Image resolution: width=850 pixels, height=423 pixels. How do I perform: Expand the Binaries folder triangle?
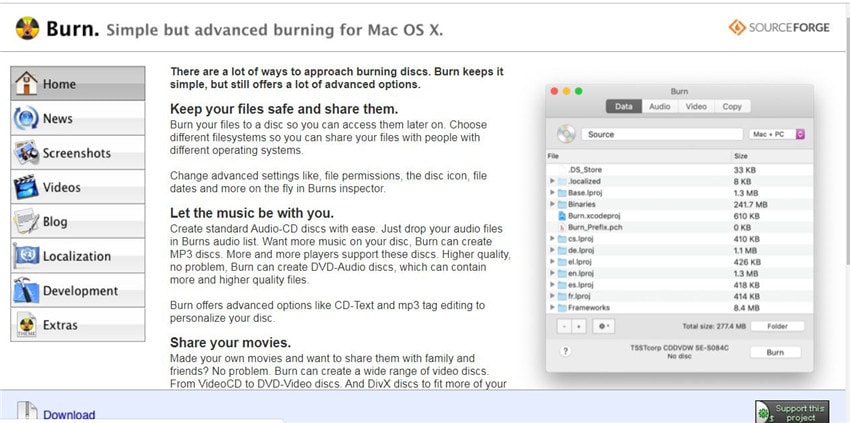[x=552, y=204]
